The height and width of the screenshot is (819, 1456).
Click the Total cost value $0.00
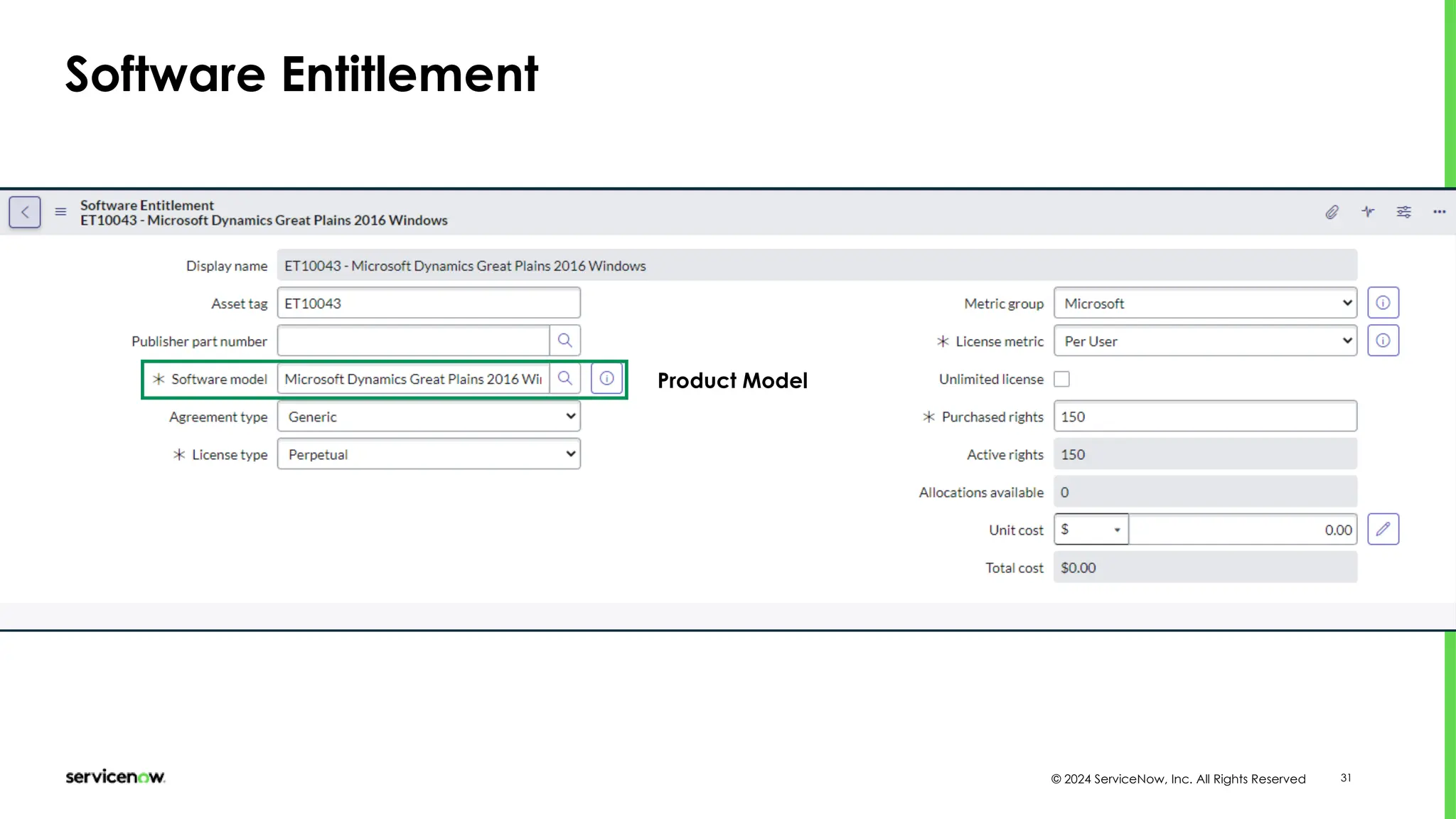coord(1205,567)
